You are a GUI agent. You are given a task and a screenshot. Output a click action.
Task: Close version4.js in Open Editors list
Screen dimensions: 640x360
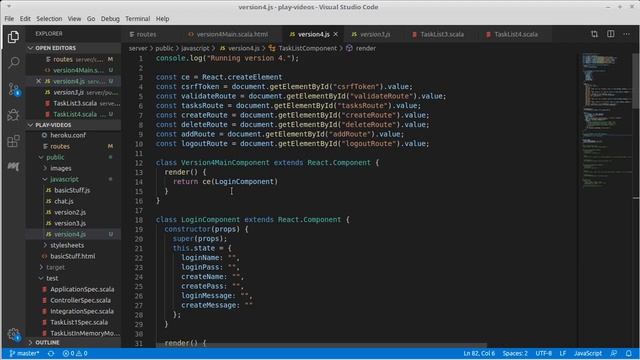(38, 81)
